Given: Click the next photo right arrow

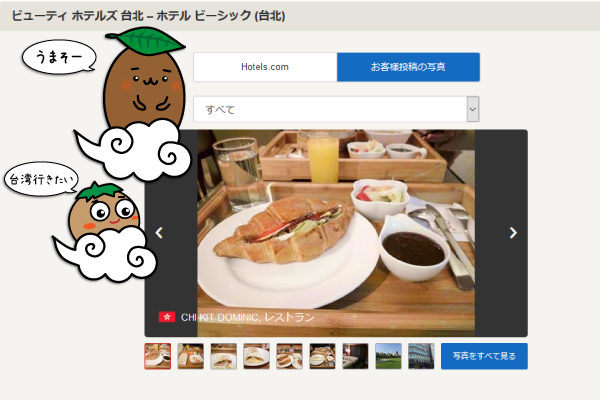Looking at the screenshot, I should (513, 233).
